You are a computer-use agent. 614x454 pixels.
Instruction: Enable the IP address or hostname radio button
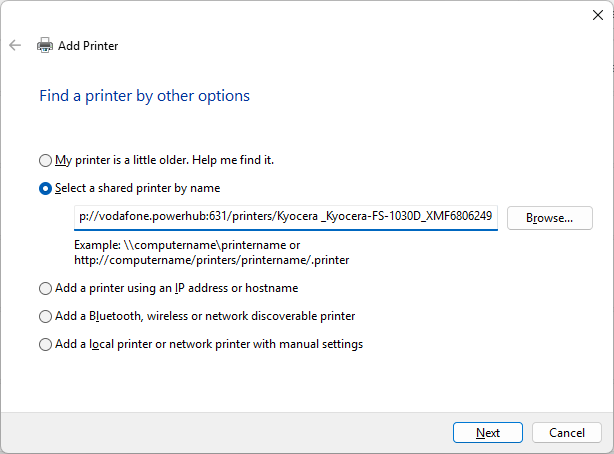coord(45,288)
